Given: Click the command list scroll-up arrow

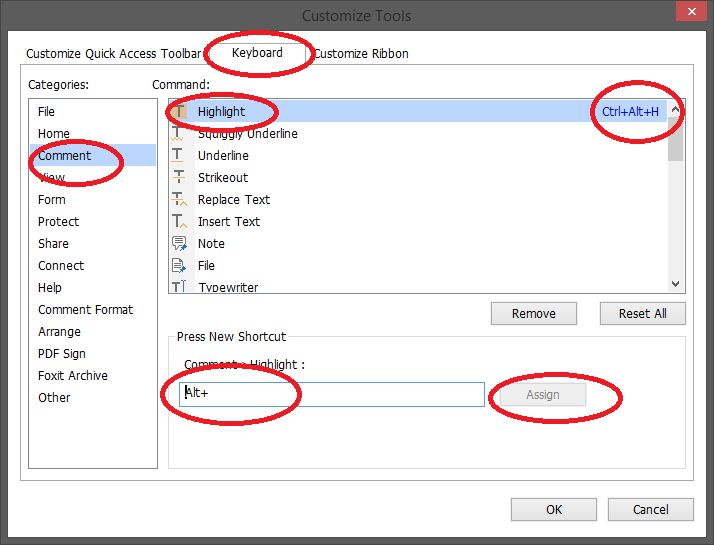Looking at the screenshot, I should pyautogui.click(x=676, y=110).
